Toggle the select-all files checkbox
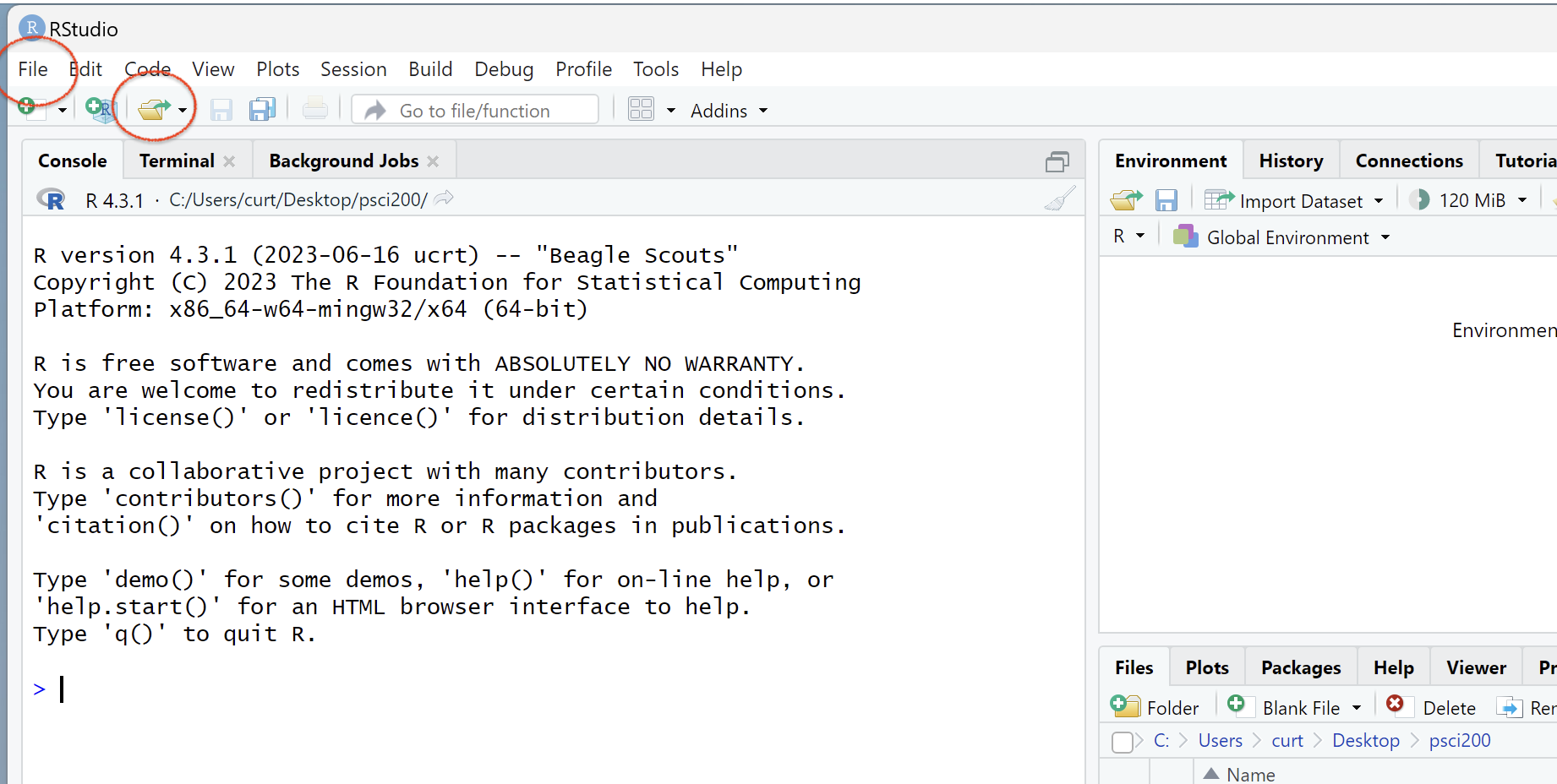 coord(1123,742)
